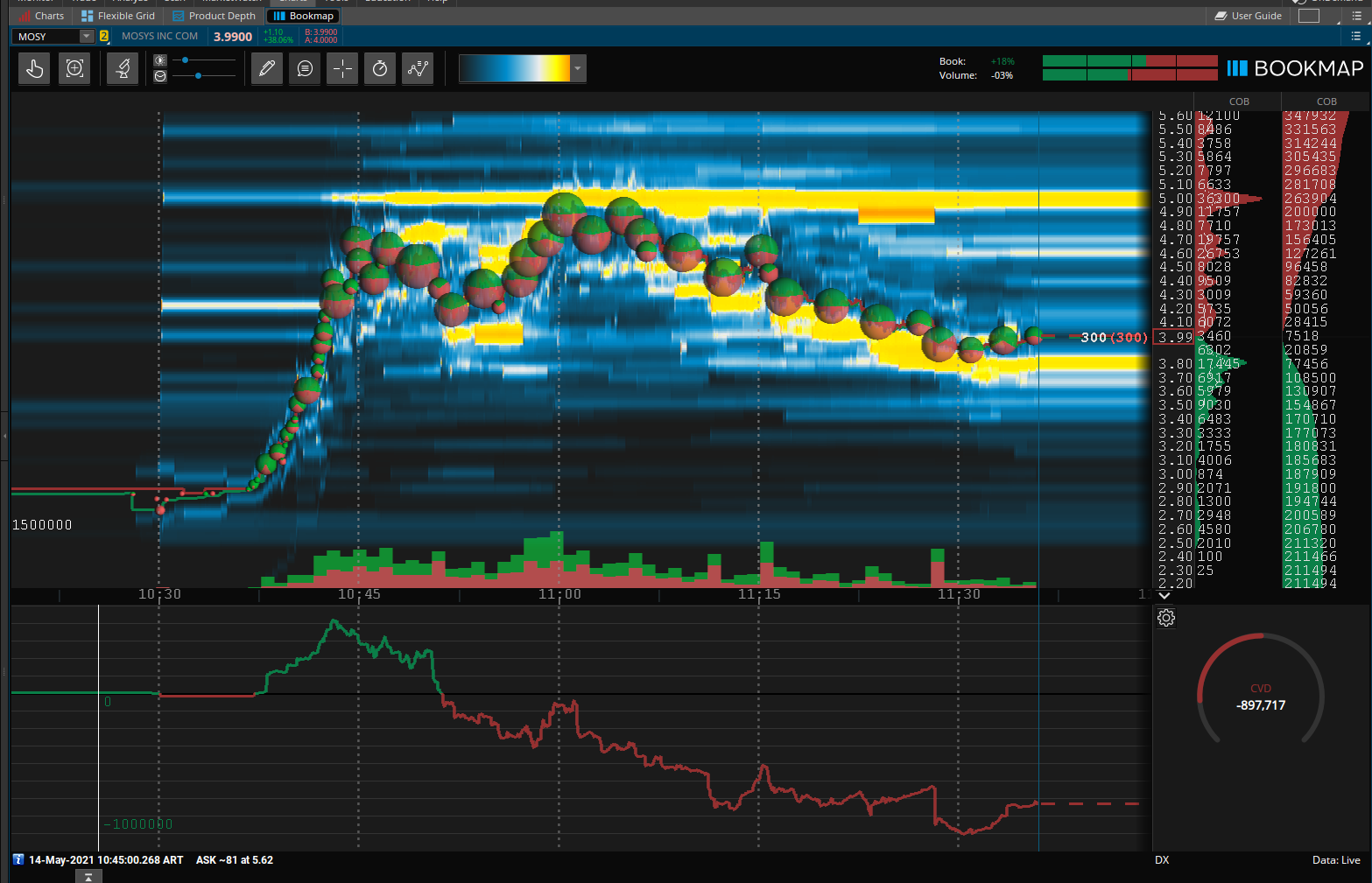Viewport: 1372px width, 883px height.
Task: Adjust the upper brightness slider handle
Action: tap(186, 60)
